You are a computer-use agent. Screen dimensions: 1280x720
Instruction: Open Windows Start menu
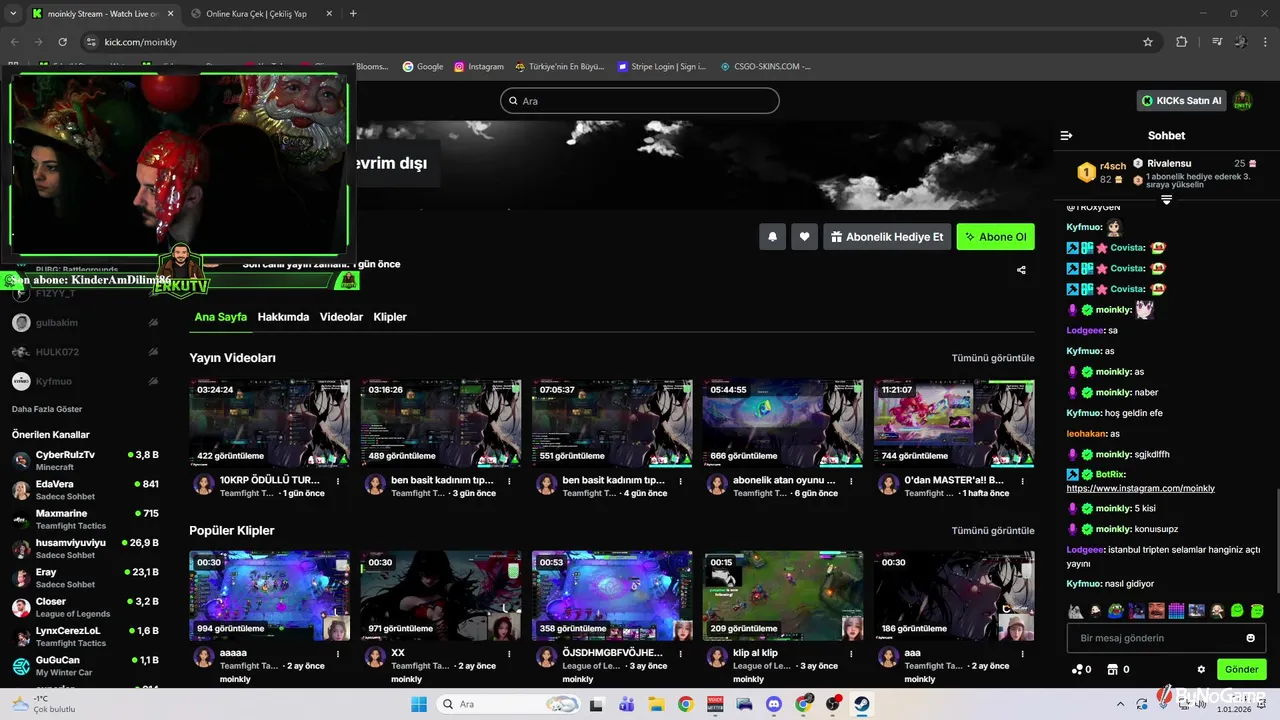[419, 704]
